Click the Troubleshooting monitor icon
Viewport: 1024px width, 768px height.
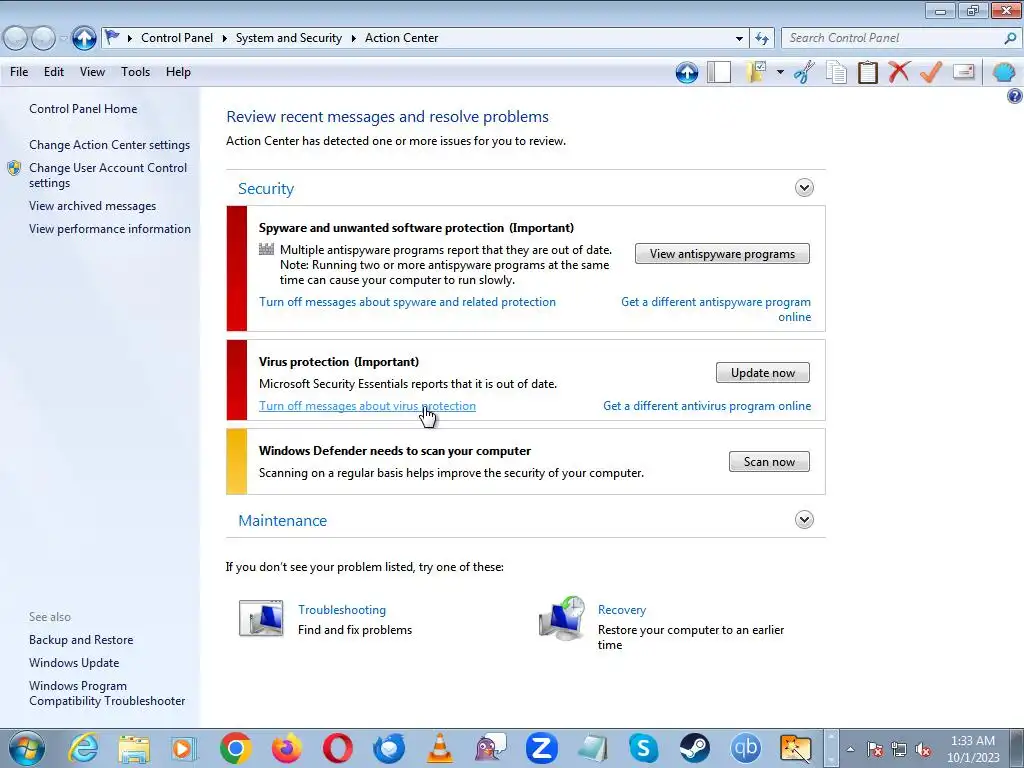[x=261, y=618]
